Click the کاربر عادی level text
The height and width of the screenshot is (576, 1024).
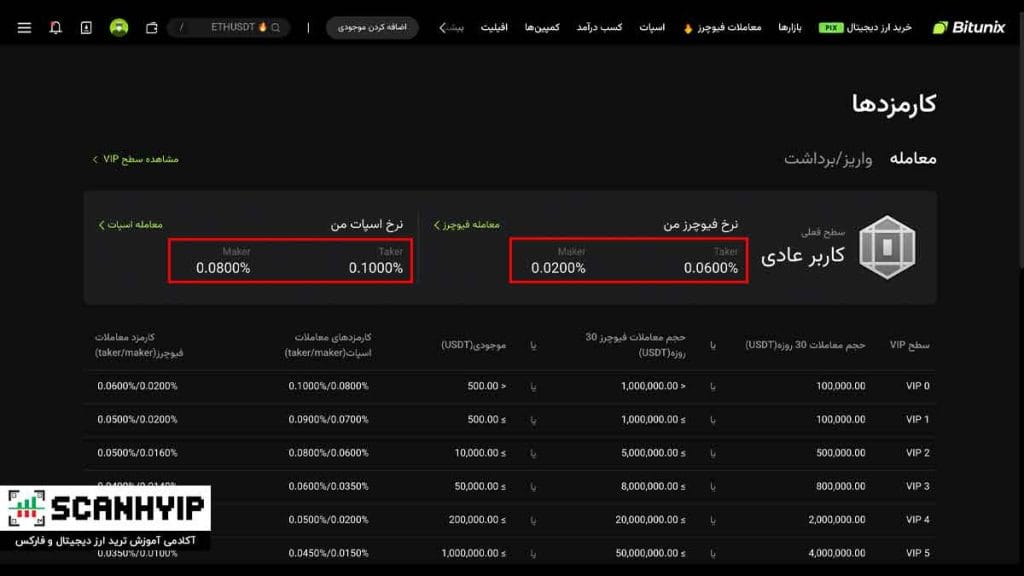coord(803,255)
